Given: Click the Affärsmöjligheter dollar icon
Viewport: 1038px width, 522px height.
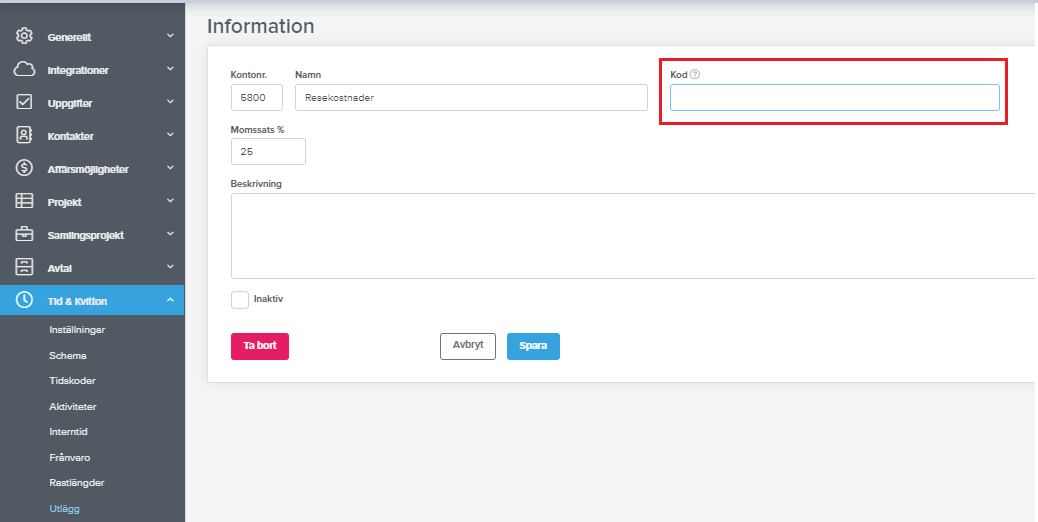Looking at the screenshot, I should [25, 169].
